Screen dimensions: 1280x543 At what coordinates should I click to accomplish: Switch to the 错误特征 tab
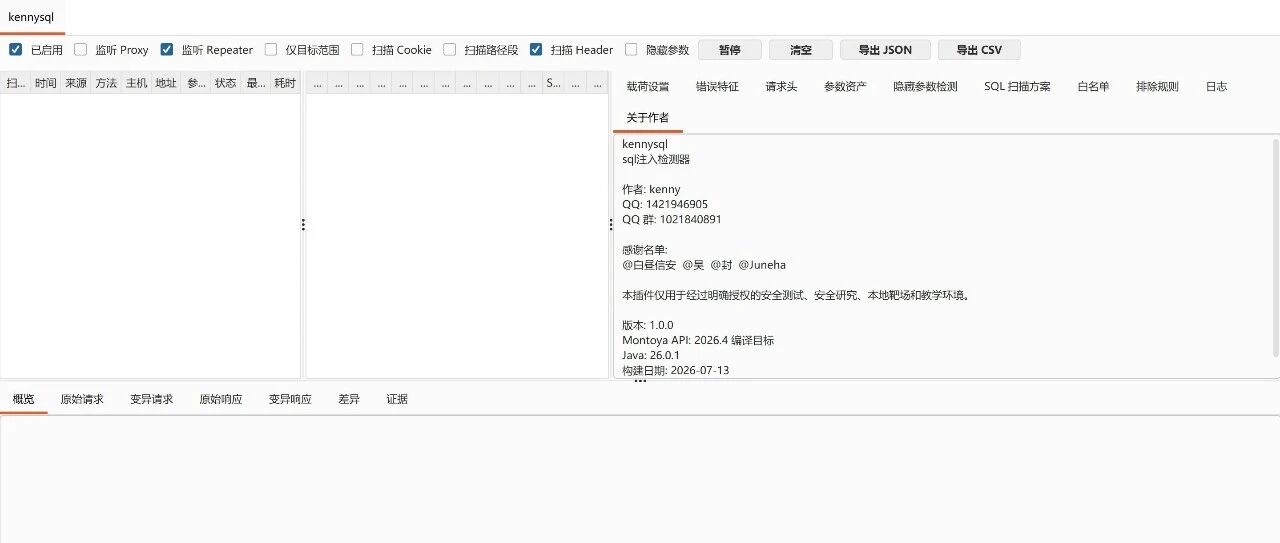(x=717, y=87)
